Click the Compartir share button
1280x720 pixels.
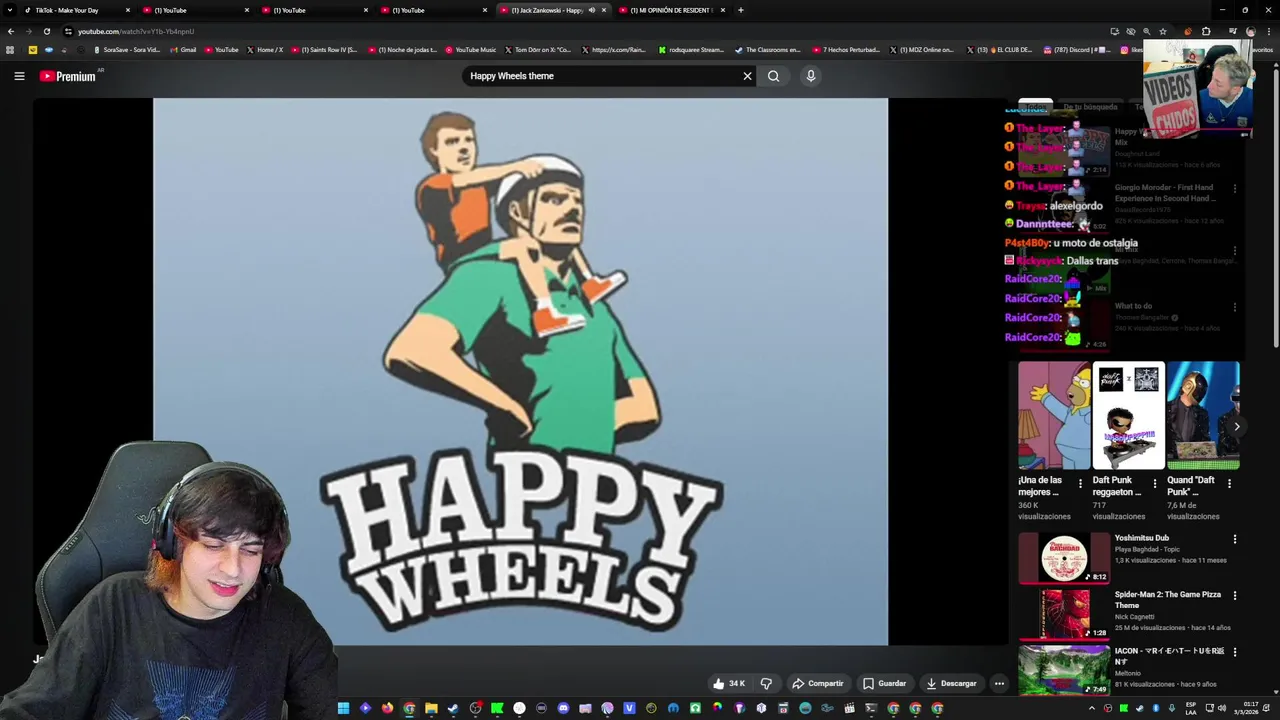(817, 684)
